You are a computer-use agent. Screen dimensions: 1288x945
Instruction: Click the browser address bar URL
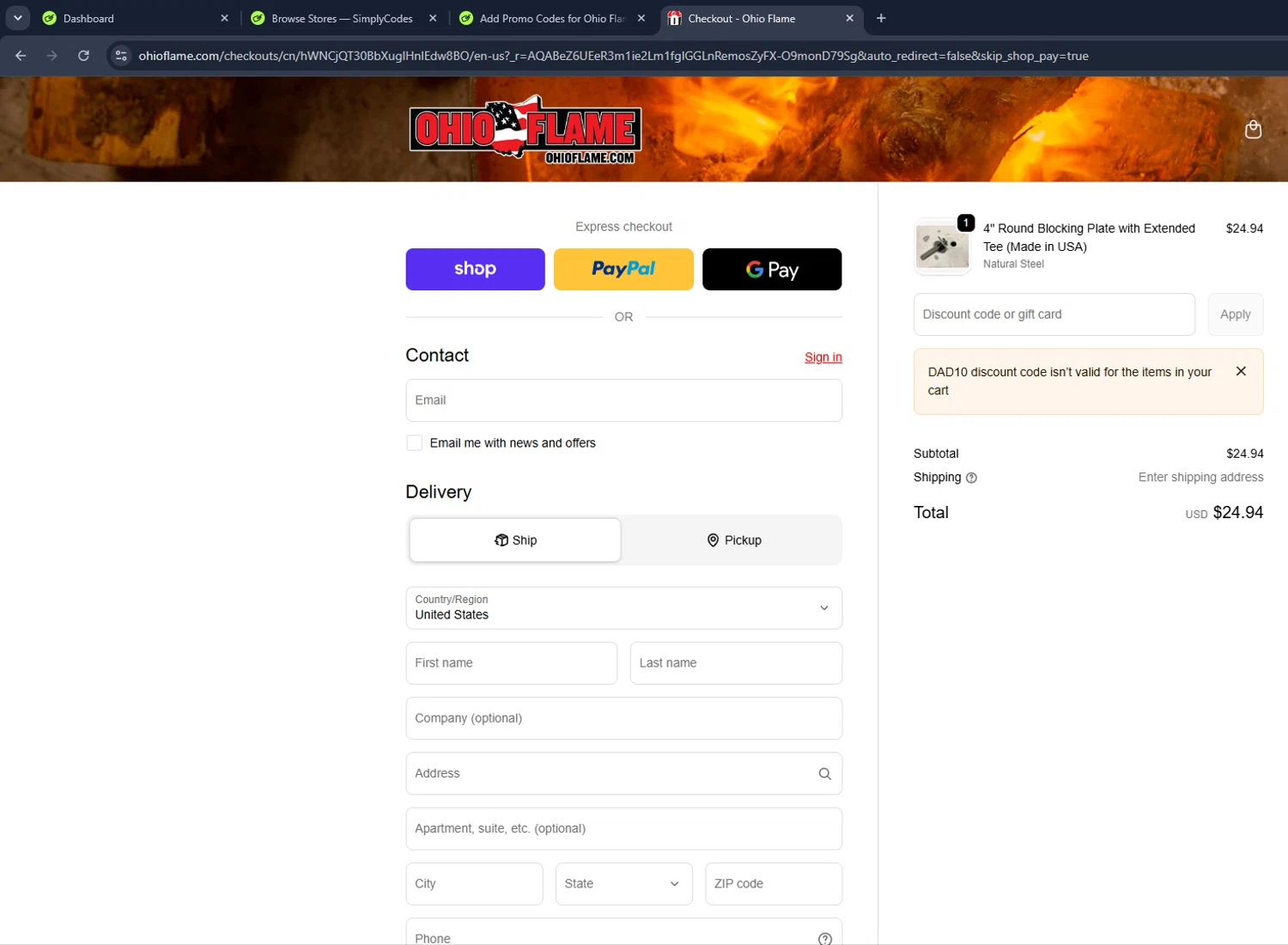(x=613, y=56)
